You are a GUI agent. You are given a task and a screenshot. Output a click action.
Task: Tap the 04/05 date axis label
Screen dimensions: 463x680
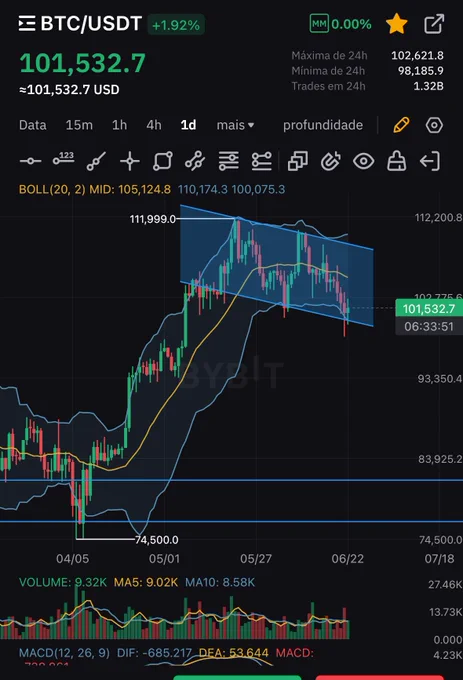click(72, 559)
